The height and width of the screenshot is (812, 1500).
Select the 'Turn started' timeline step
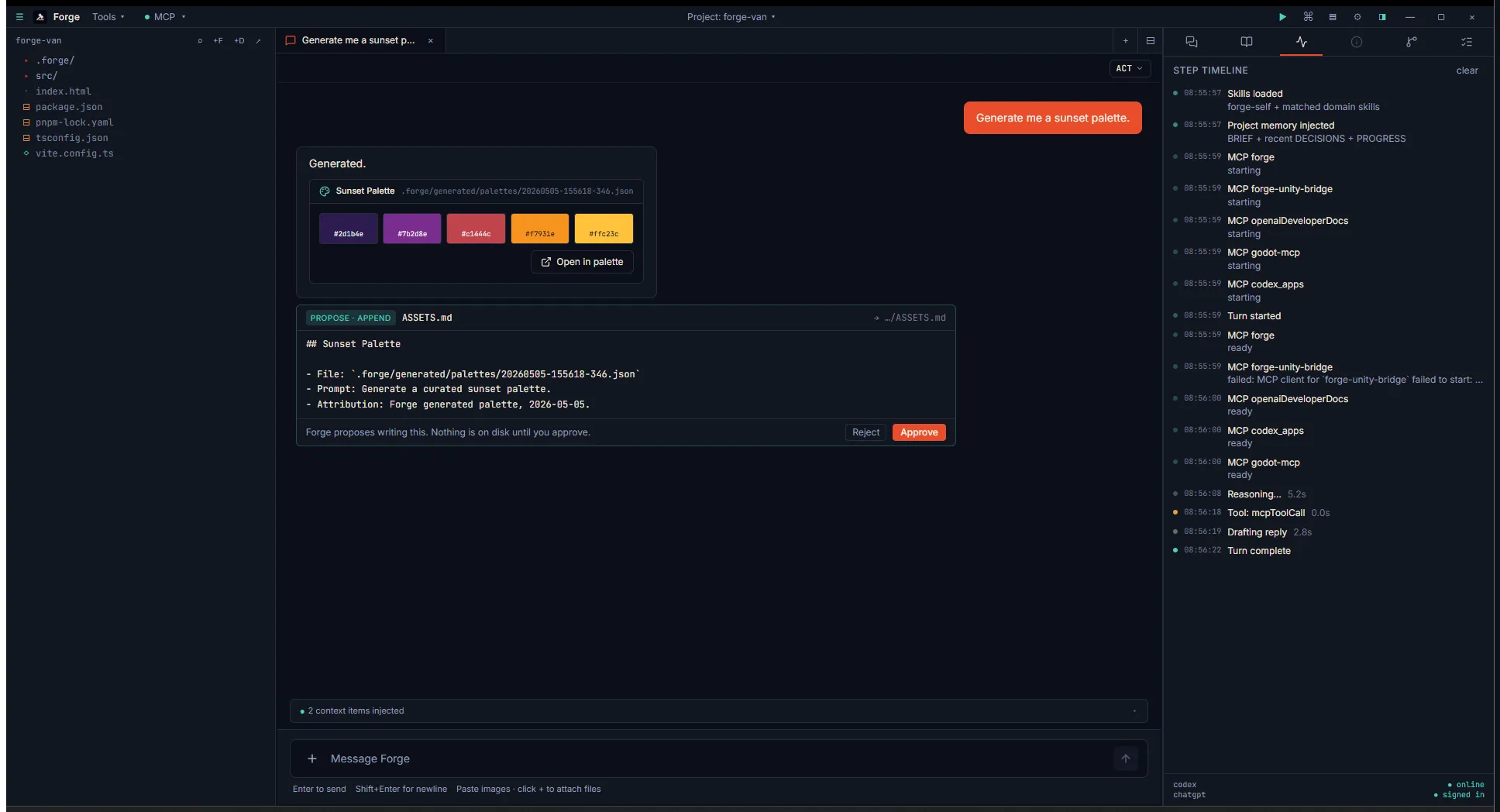tap(1328, 316)
